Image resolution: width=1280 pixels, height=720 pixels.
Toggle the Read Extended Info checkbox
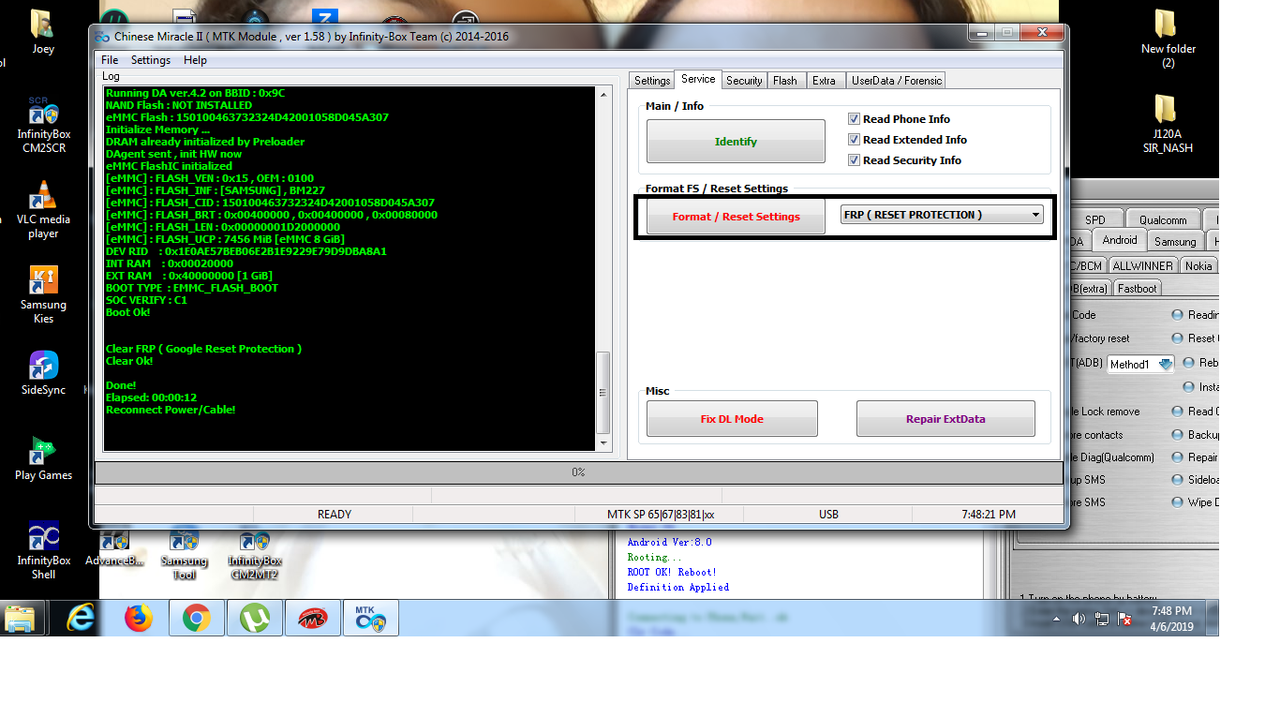coord(854,140)
